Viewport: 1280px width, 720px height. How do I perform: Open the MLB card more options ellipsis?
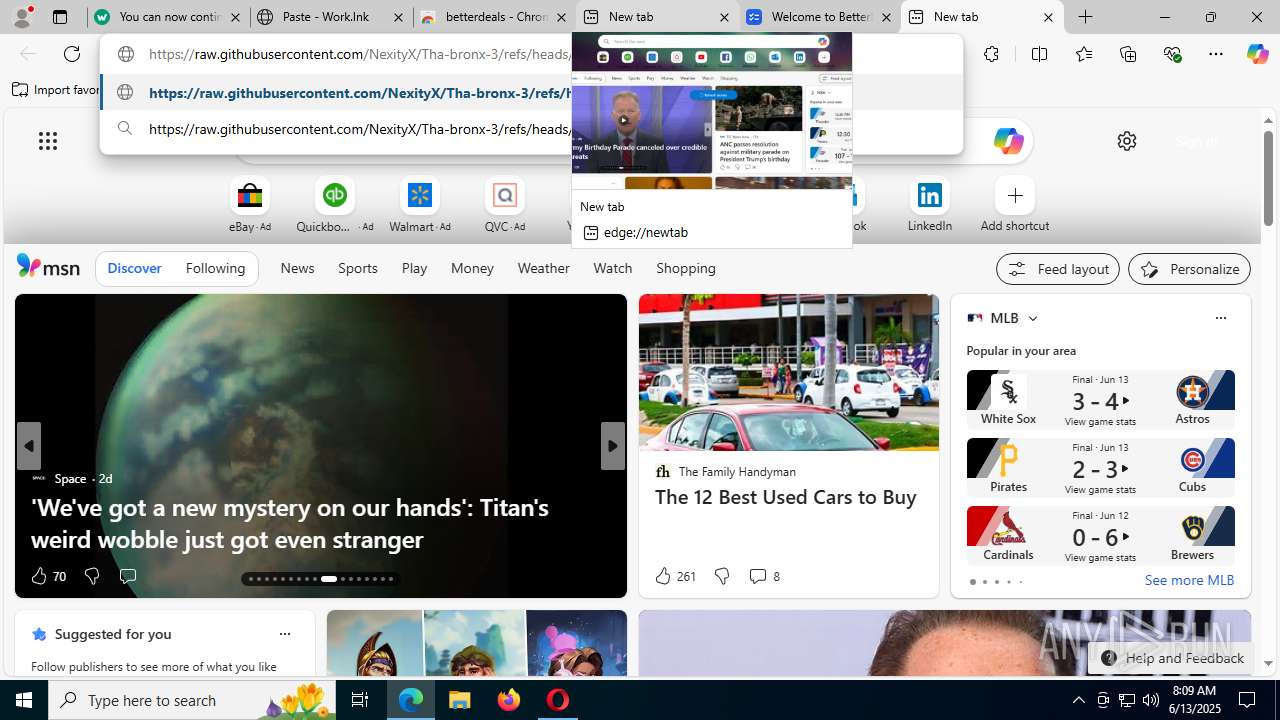point(1220,318)
